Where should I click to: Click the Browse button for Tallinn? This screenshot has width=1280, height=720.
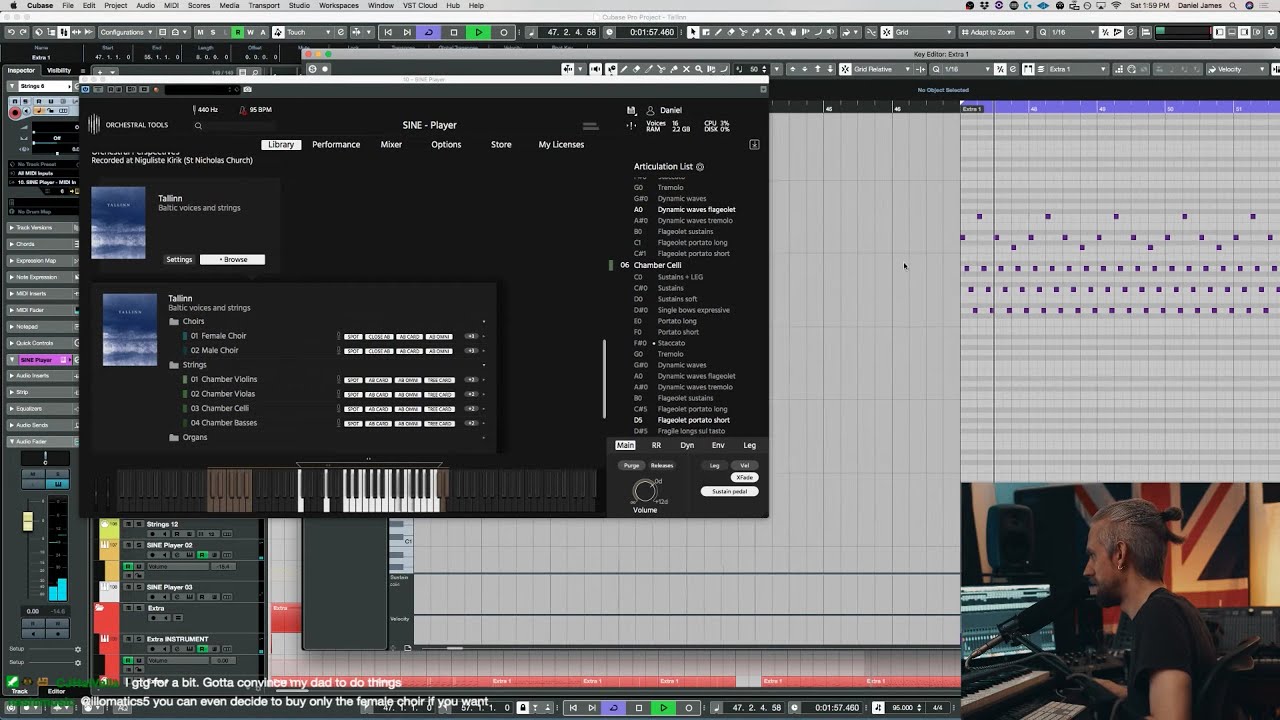(x=232, y=259)
